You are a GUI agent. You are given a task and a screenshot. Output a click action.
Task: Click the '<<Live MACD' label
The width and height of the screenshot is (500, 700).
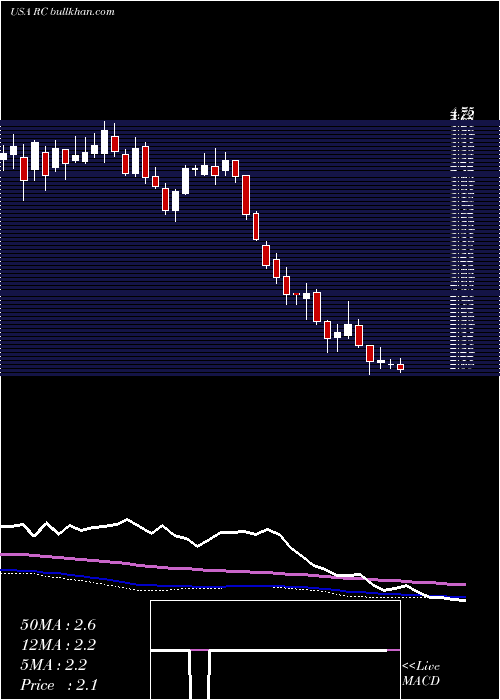pos(421,673)
